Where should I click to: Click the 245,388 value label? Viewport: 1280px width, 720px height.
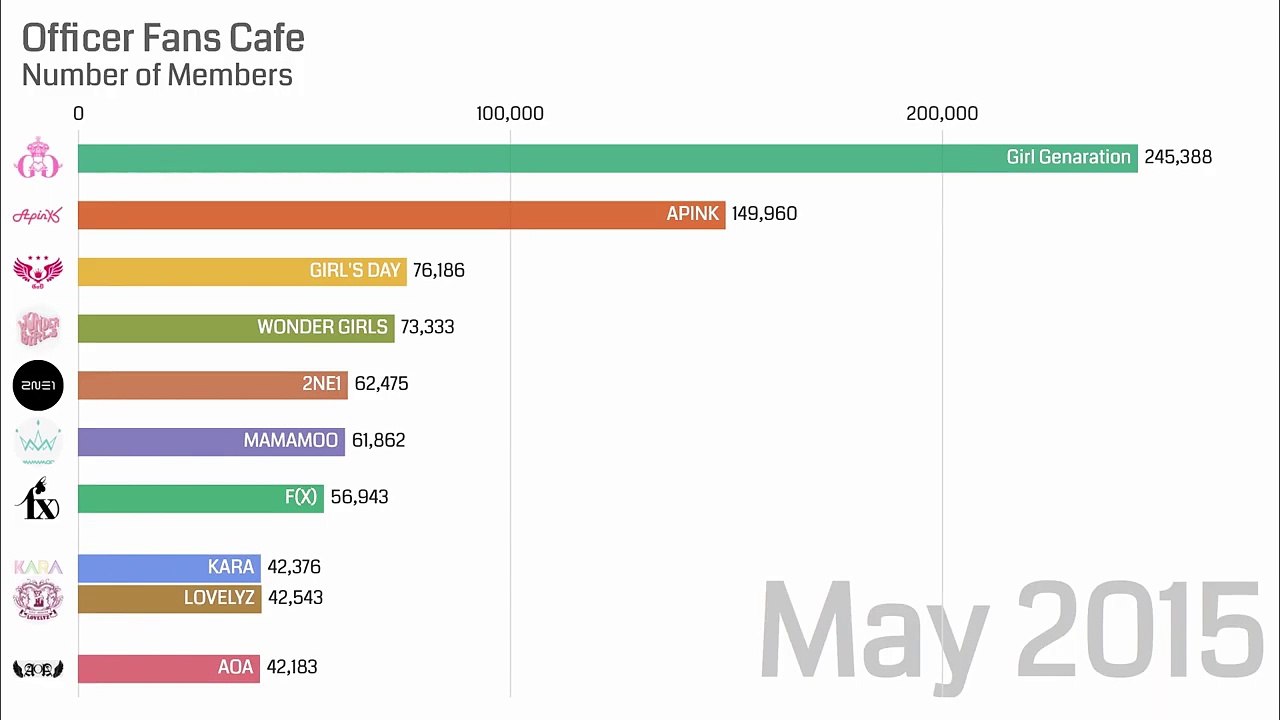(x=1177, y=157)
